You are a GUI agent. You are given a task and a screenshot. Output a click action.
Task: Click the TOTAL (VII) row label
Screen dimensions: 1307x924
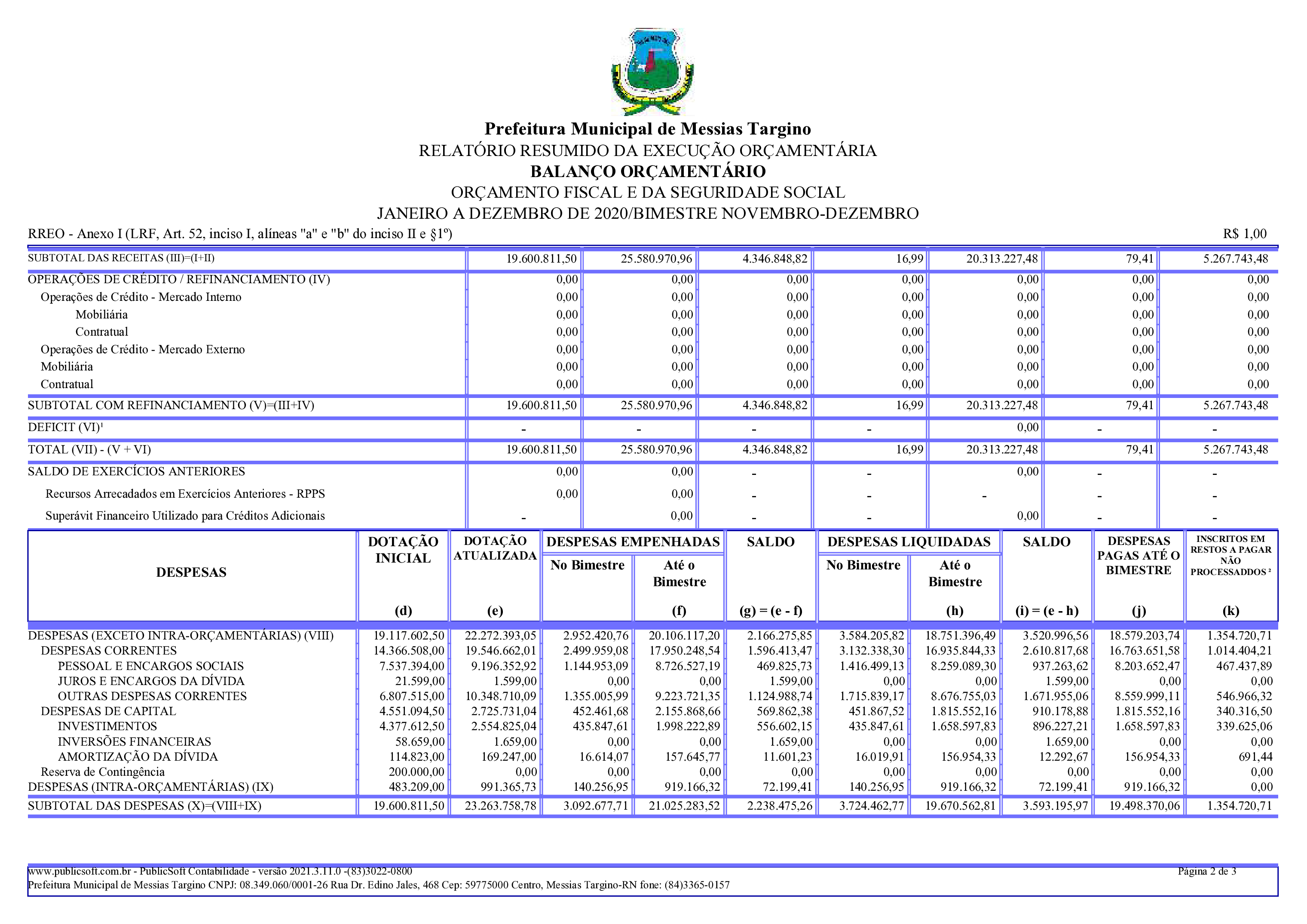[89, 449]
